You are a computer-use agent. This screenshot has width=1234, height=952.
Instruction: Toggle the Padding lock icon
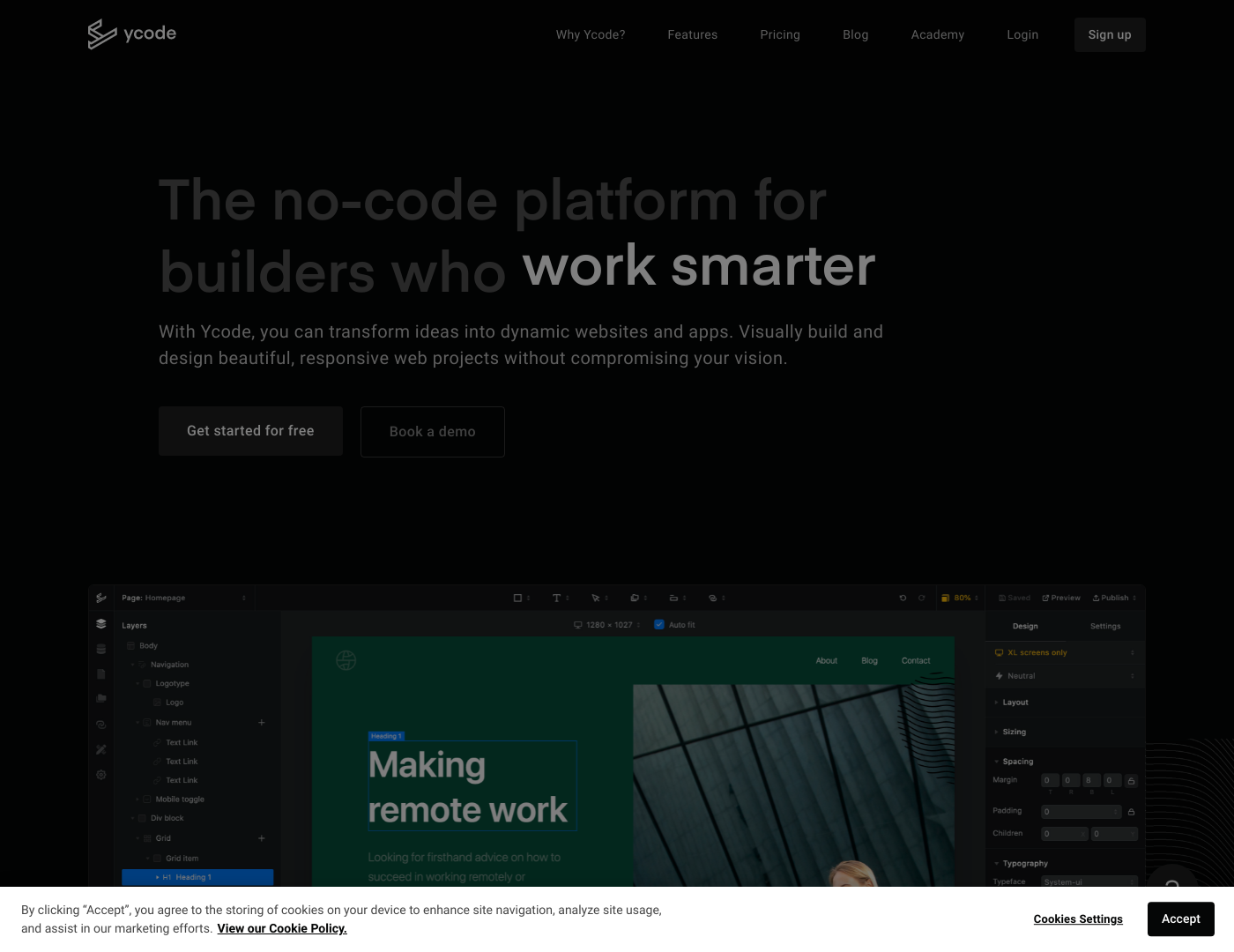point(1132,812)
